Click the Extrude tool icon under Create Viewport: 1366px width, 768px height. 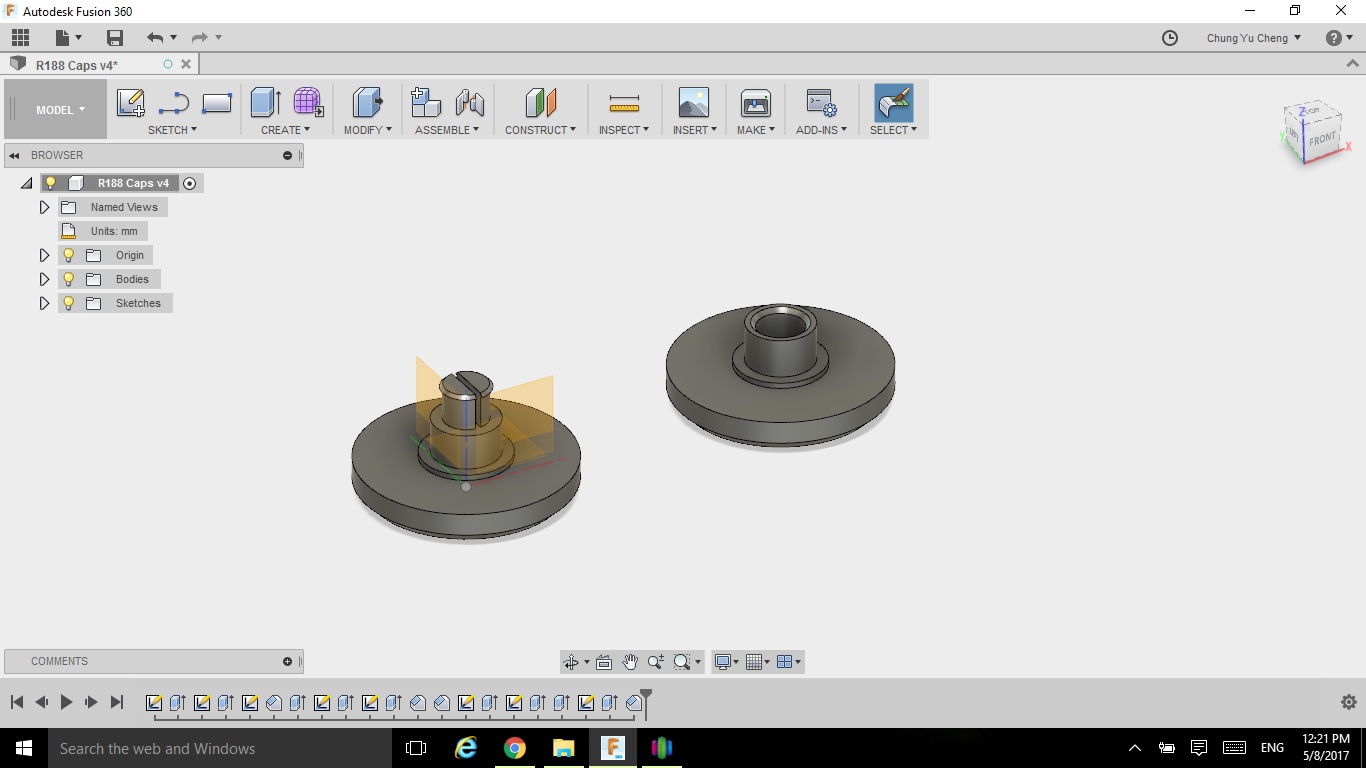coord(265,103)
